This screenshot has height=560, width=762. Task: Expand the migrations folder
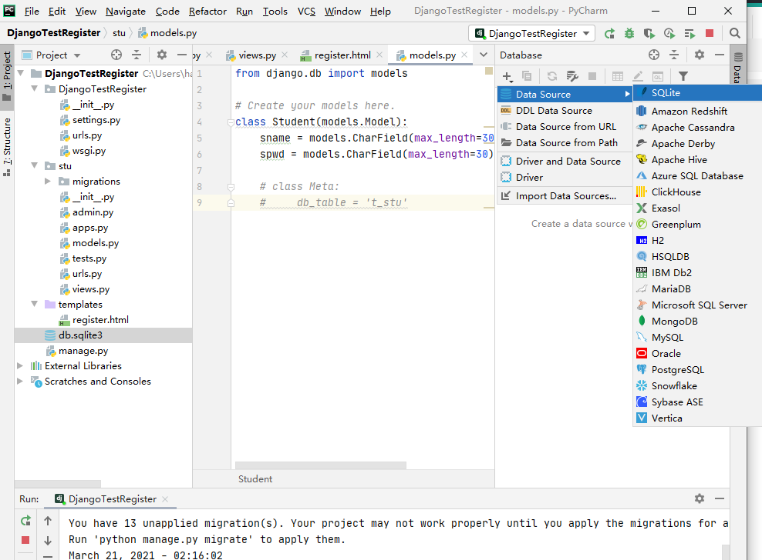point(48,181)
